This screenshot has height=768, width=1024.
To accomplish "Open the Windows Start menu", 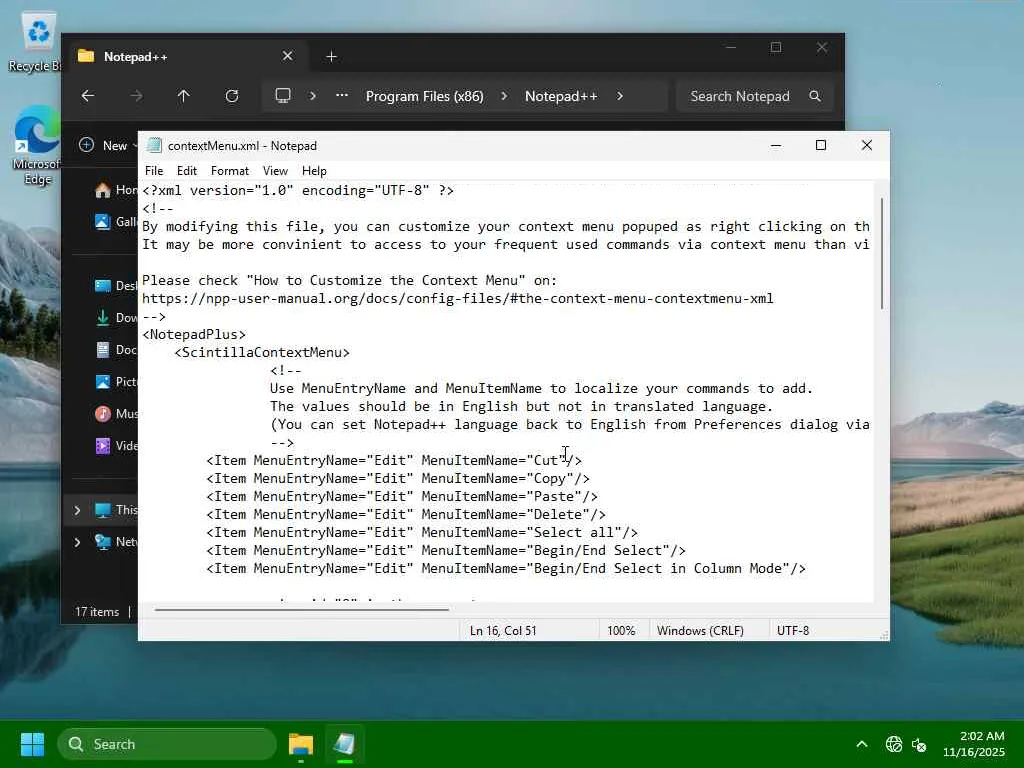I will click(32, 744).
